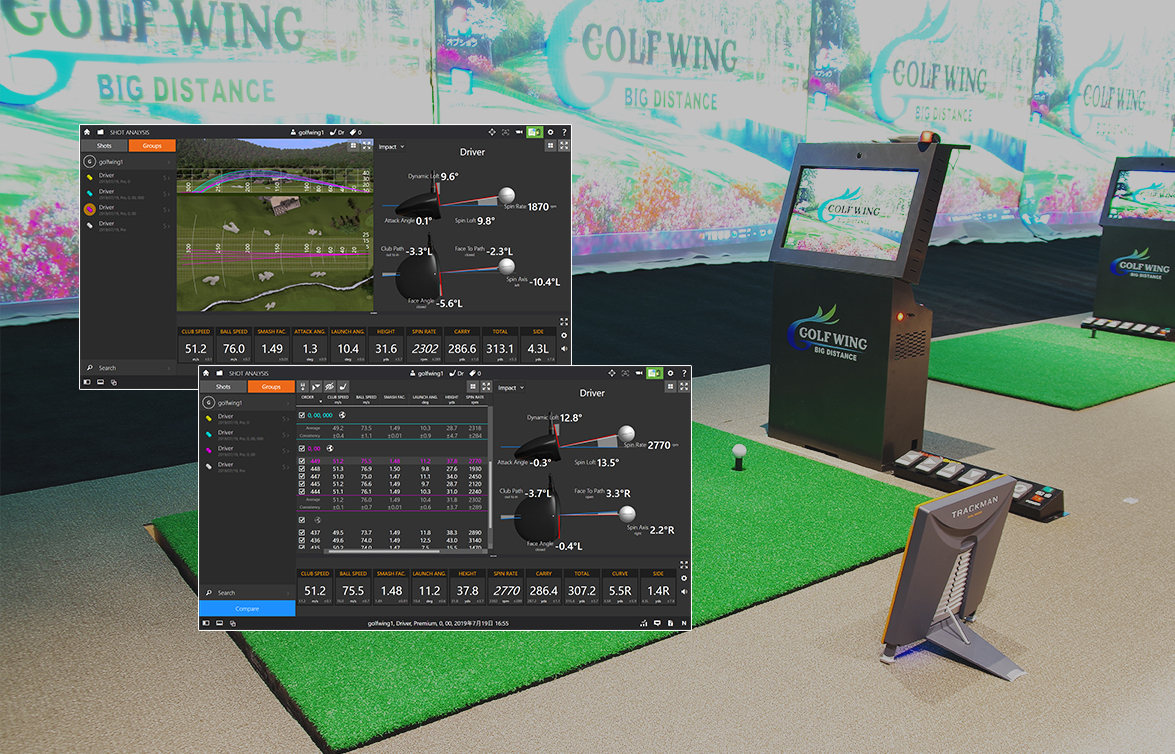The width and height of the screenshot is (1175, 754).
Task: Click the blue Compare button
Action: click(247, 609)
